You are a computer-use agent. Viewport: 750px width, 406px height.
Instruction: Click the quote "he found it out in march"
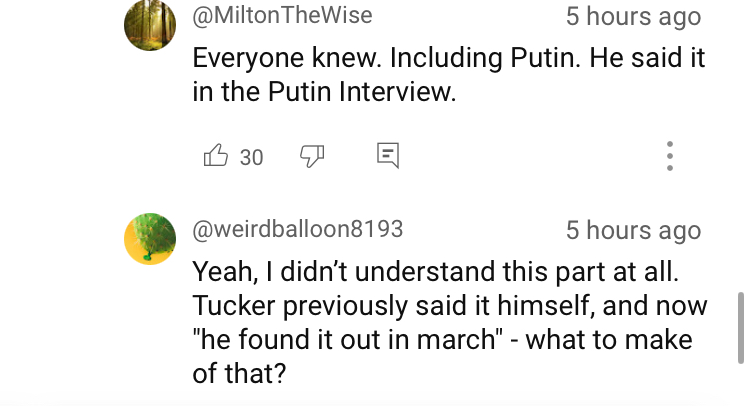point(346,339)
